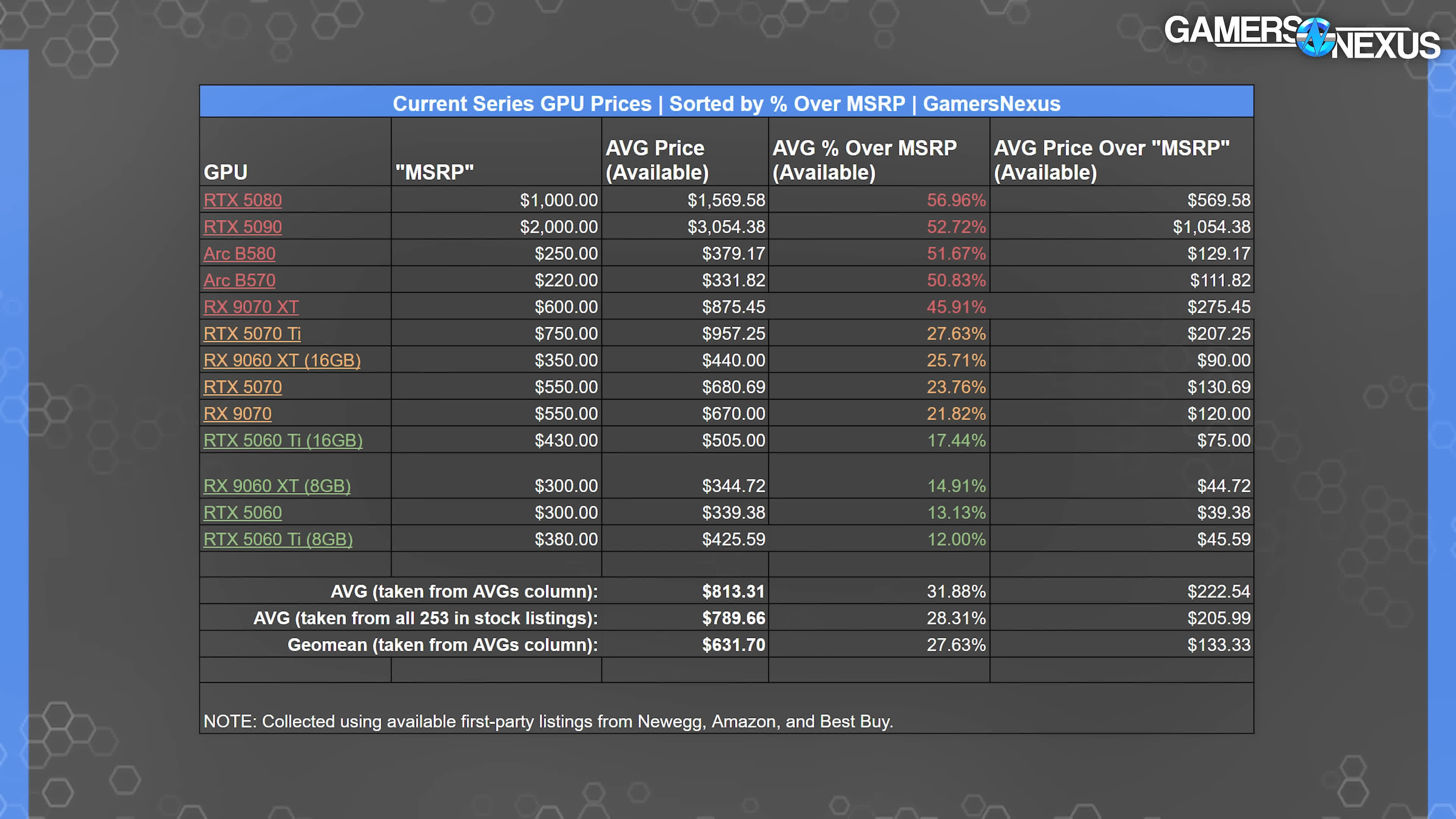
Task: Open the RTX 5070 Ti link
Action: [x=252, y=334]
